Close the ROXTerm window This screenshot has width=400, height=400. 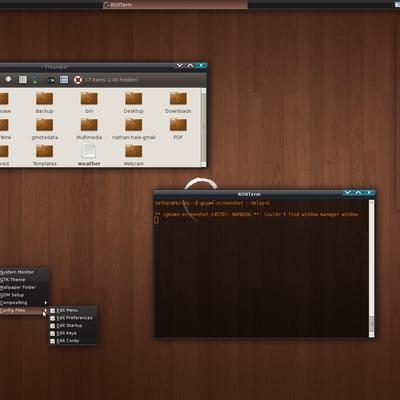click(369, 193)
